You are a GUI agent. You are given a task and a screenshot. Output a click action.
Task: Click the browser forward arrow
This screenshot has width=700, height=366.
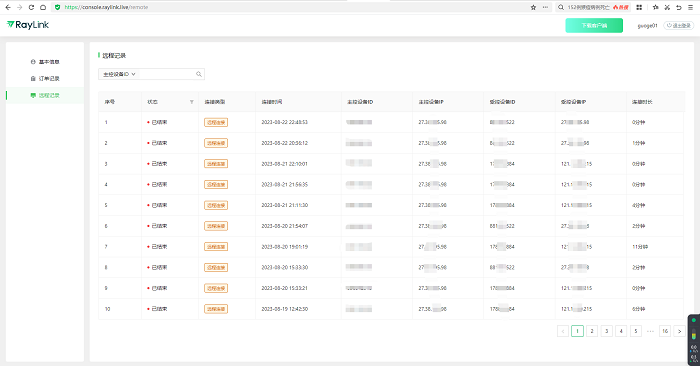point(19,7)
